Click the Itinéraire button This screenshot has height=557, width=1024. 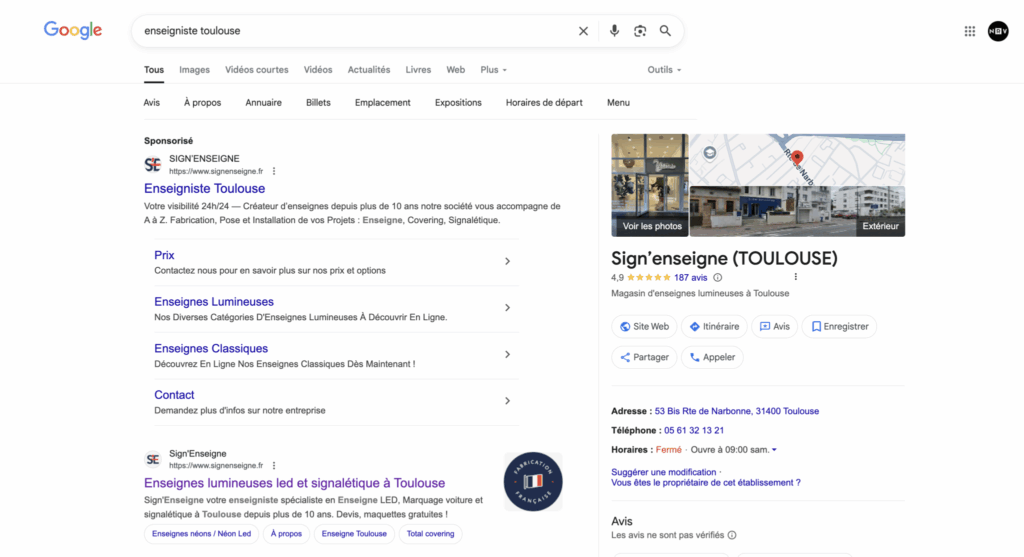[x=714, y=326]
